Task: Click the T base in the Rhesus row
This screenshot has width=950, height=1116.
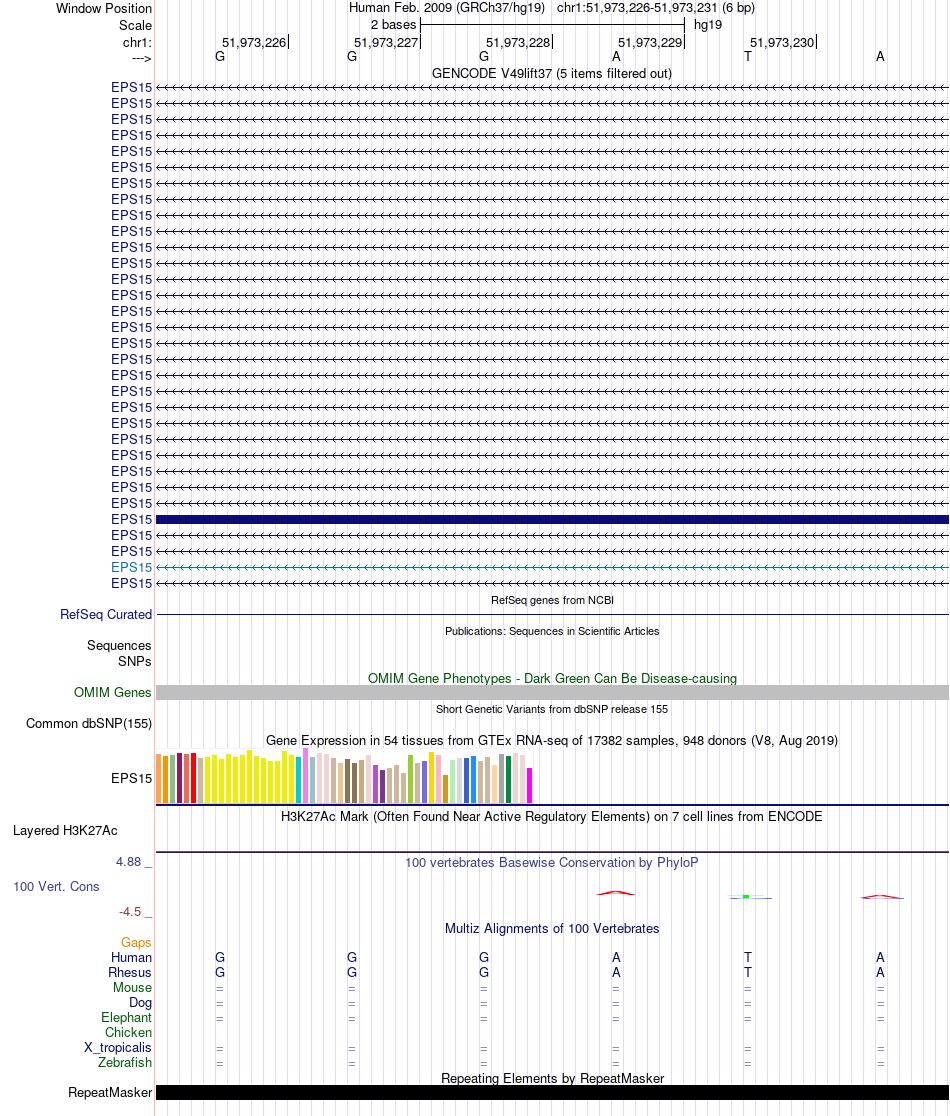Action: point(748,972)
